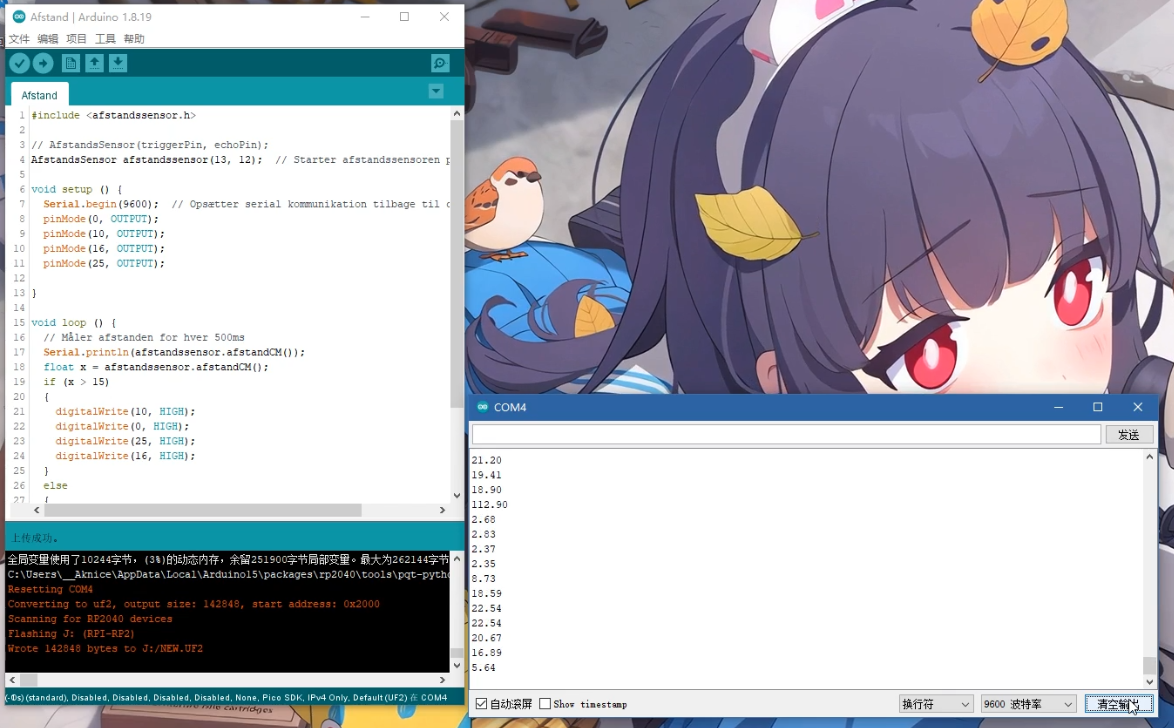Create a new sketch with the New icon
This screenshot has height=728, width=1174.
[70, 64]
